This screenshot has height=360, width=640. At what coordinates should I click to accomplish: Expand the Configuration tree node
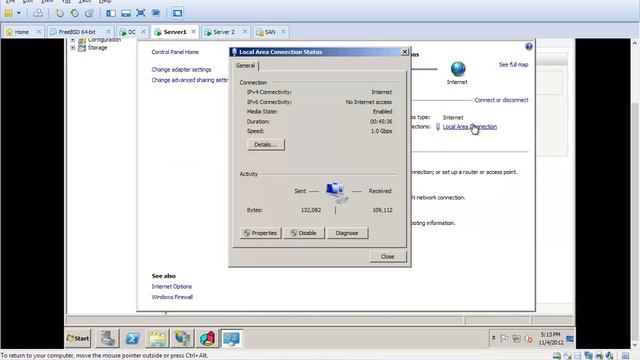click(x=73, y=40)
